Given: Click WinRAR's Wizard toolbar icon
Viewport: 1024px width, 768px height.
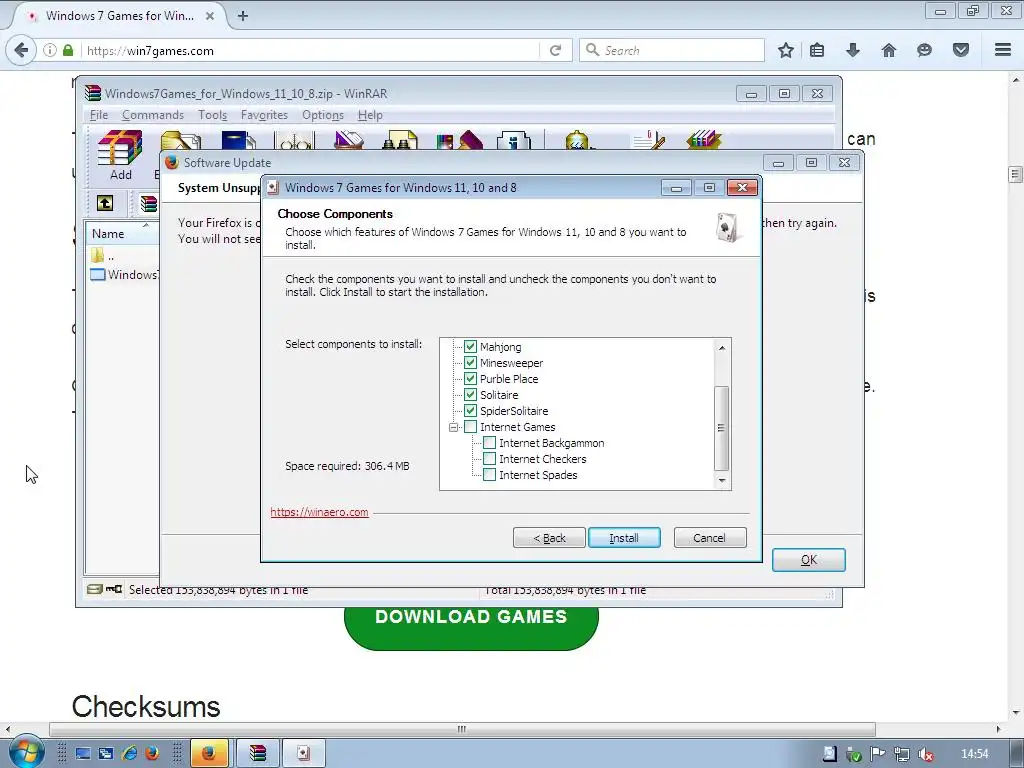Looking at the screenshot, I should [459, 140].
